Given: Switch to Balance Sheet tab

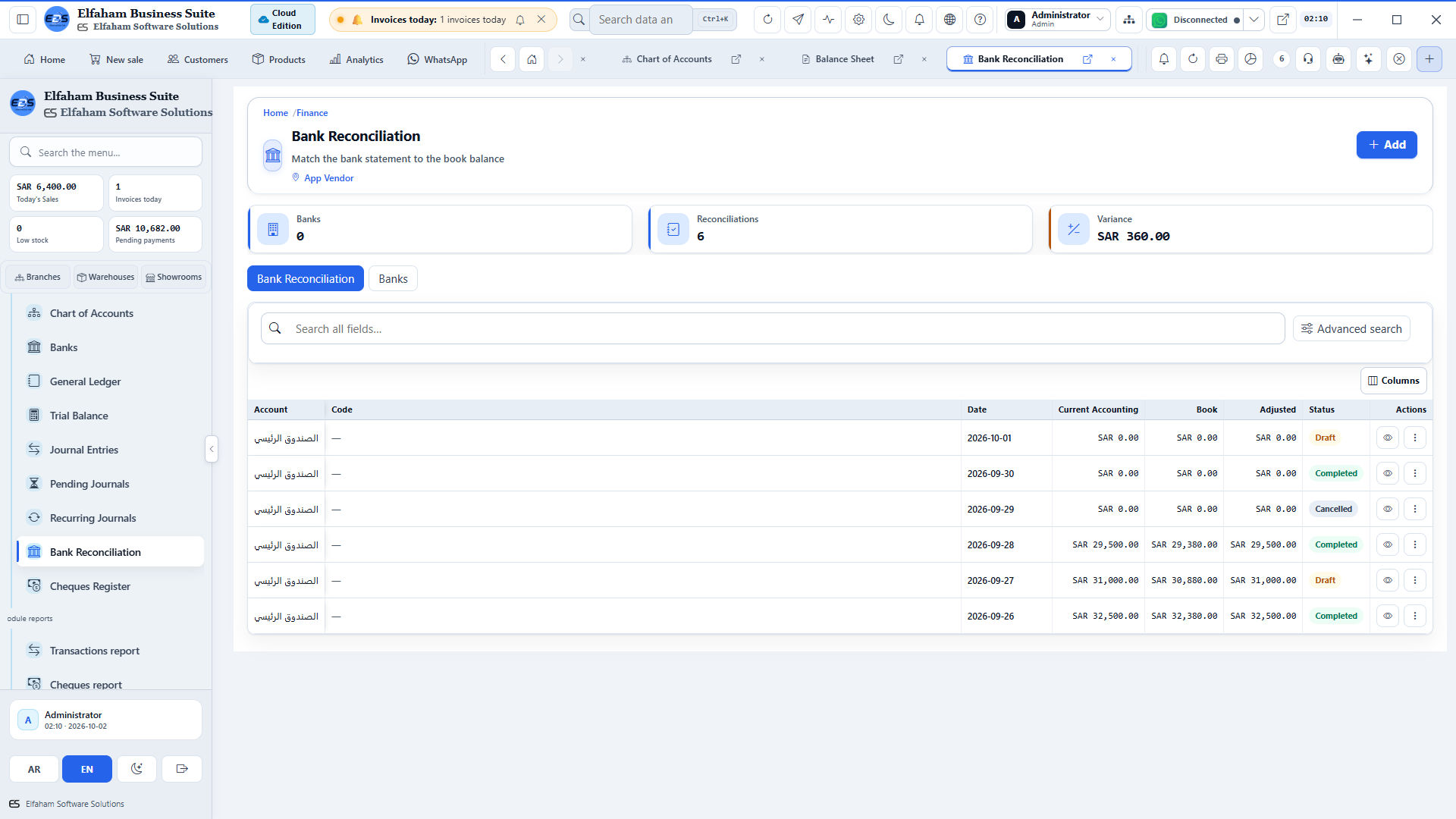Looking at the screenshot, I should click(844, 59).
